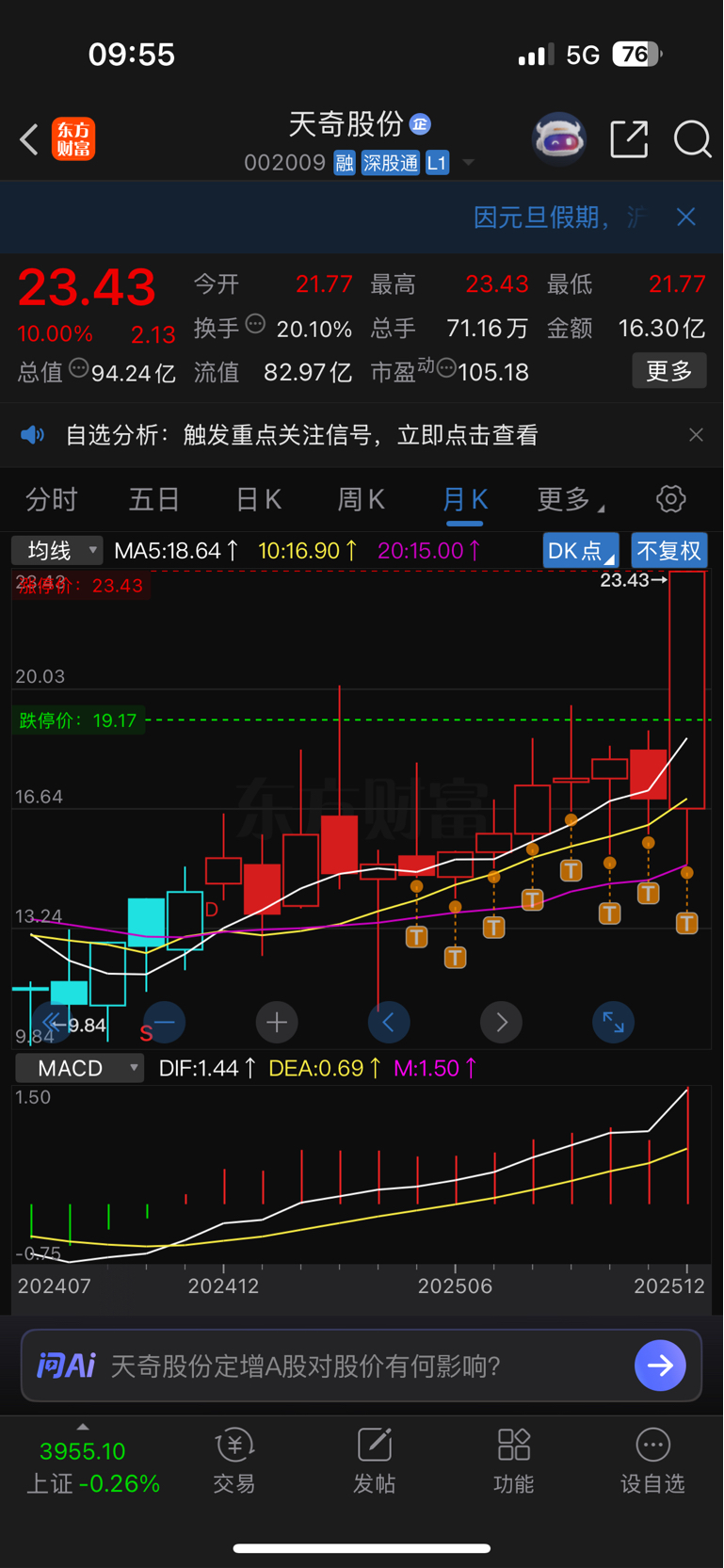Expand the 更多 period menu
The width and height of the screenshot is (724, 1568).
[570, 499]
